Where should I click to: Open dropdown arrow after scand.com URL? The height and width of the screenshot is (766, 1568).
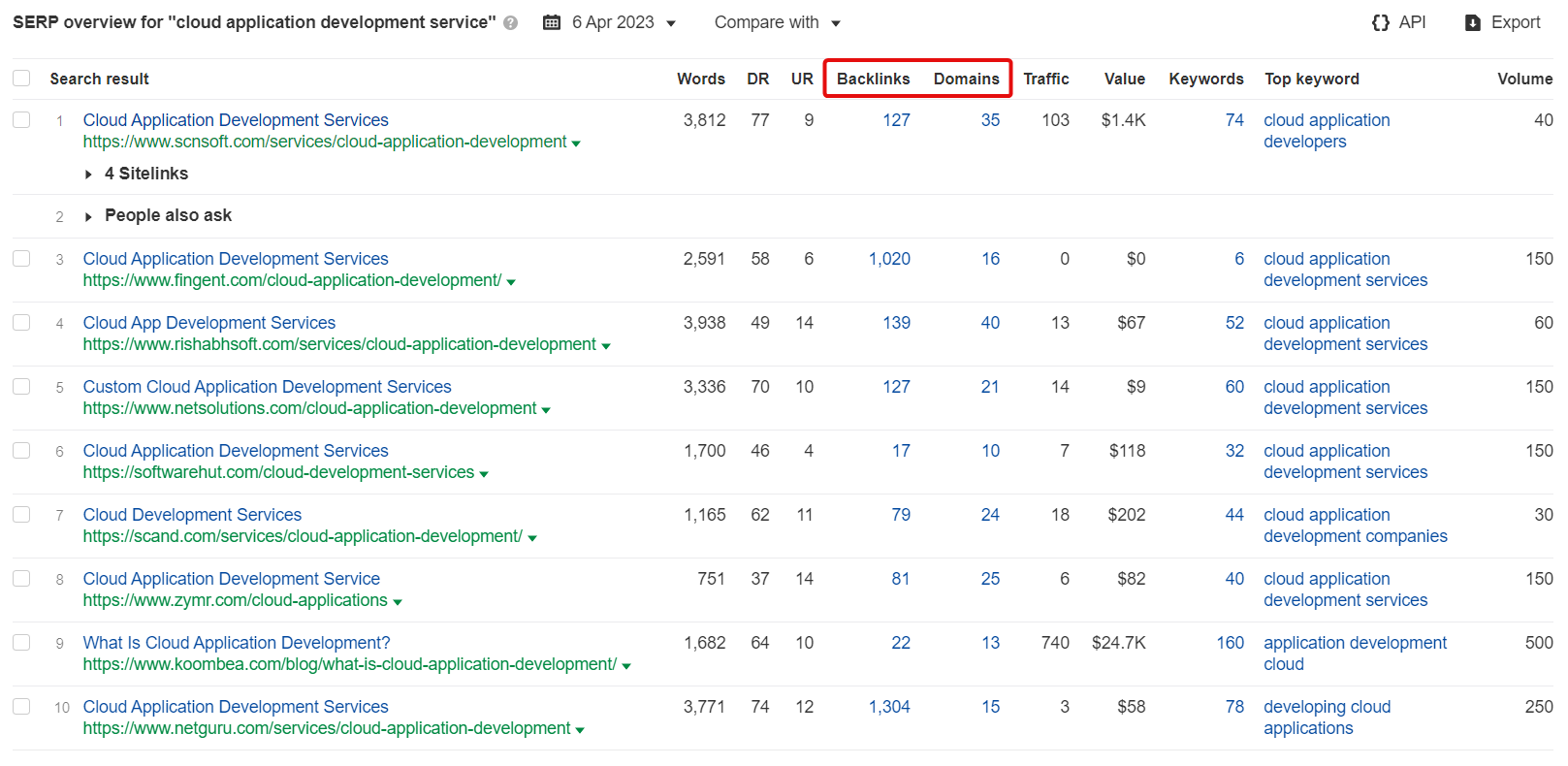point(532,538)
